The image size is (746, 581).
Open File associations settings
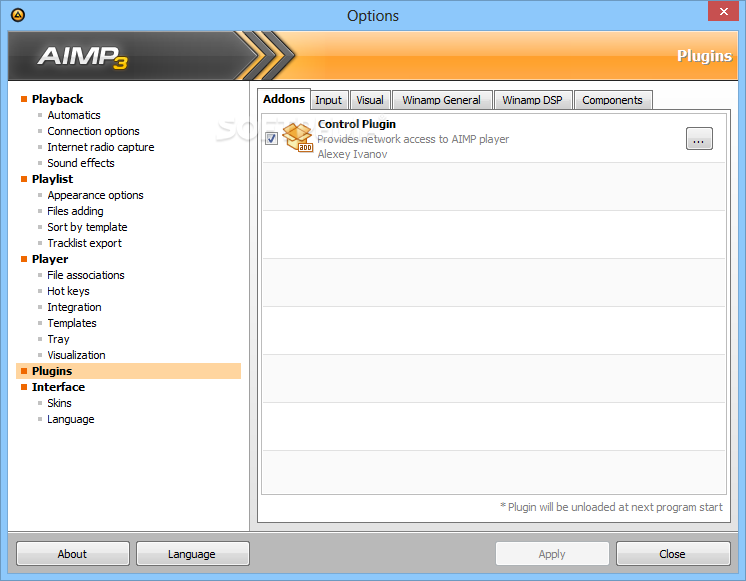point(86,275)
